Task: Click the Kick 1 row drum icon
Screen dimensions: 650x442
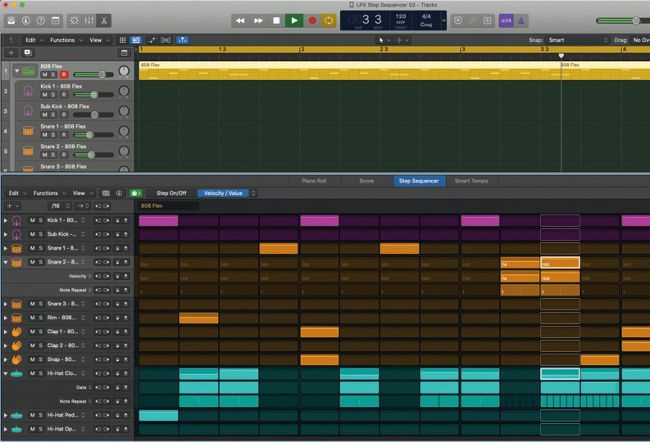Action: tap(17, 220)
